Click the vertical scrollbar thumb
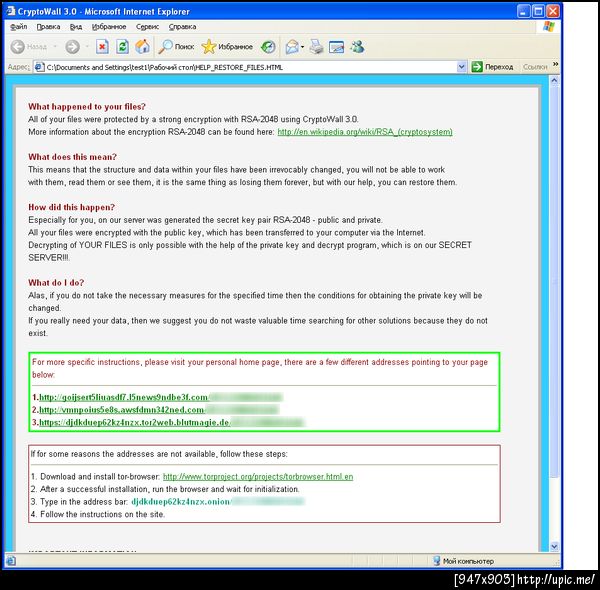 (x=554, y=281)
